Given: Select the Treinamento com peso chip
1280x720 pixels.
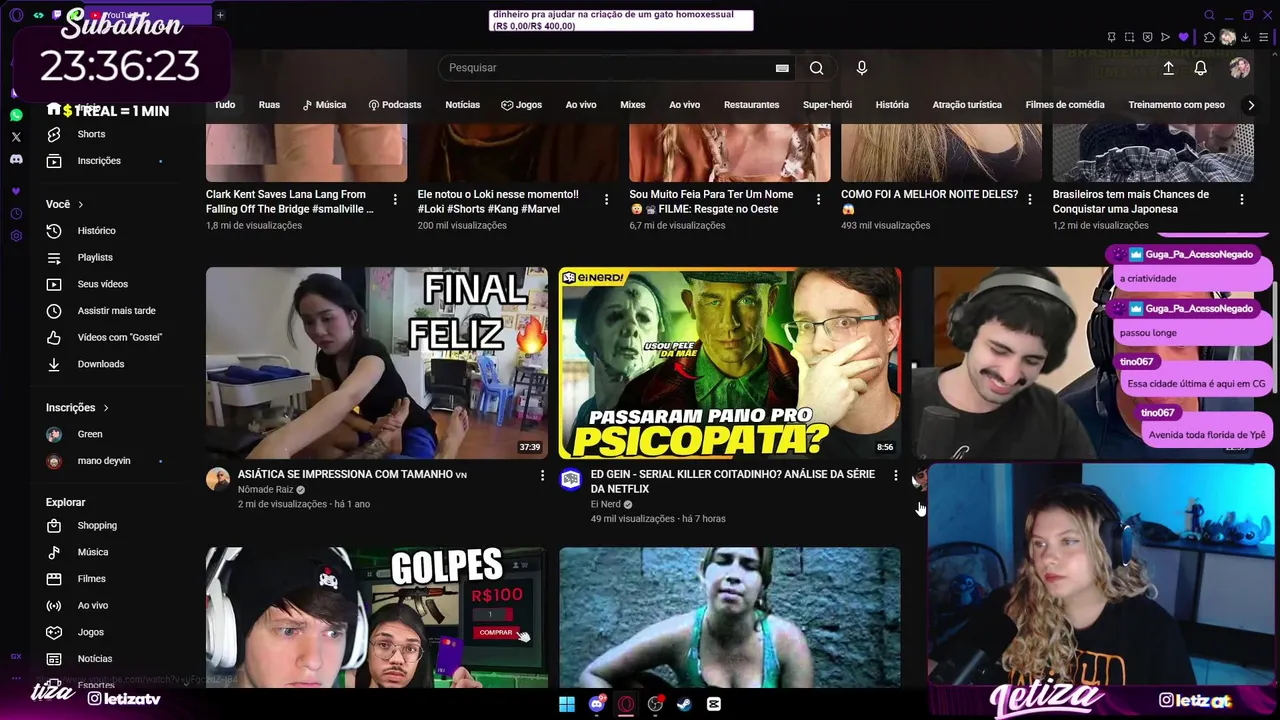Looking at the screenshot, I should (x=1176, y=105).
